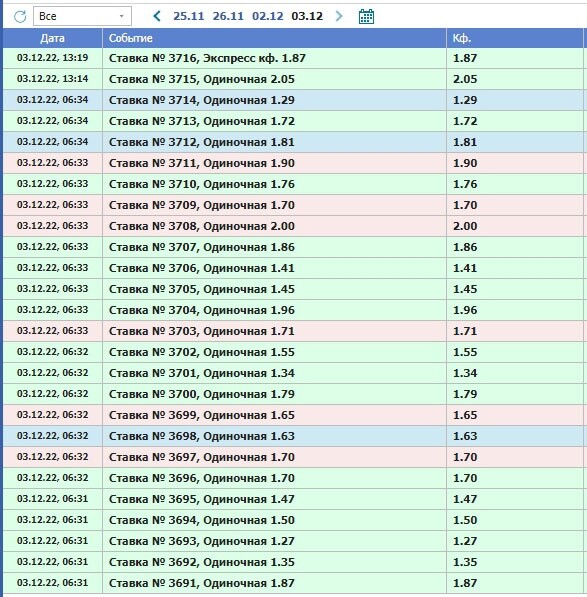587x597 pixels.
Task: Select row Ставка № 3708 Одиночная 2.00
Action: tap(293, 226)
